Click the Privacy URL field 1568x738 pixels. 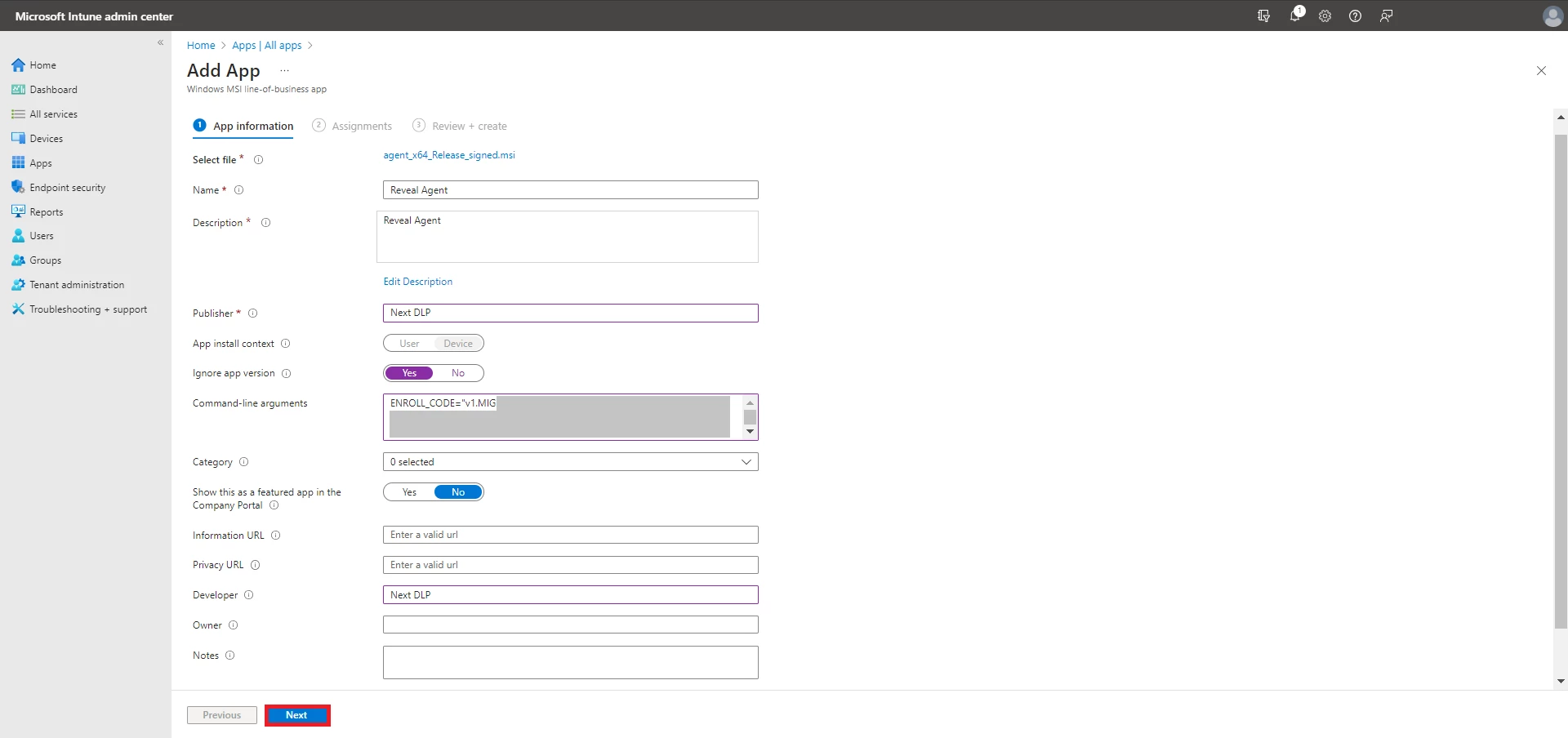click(571, 565)
